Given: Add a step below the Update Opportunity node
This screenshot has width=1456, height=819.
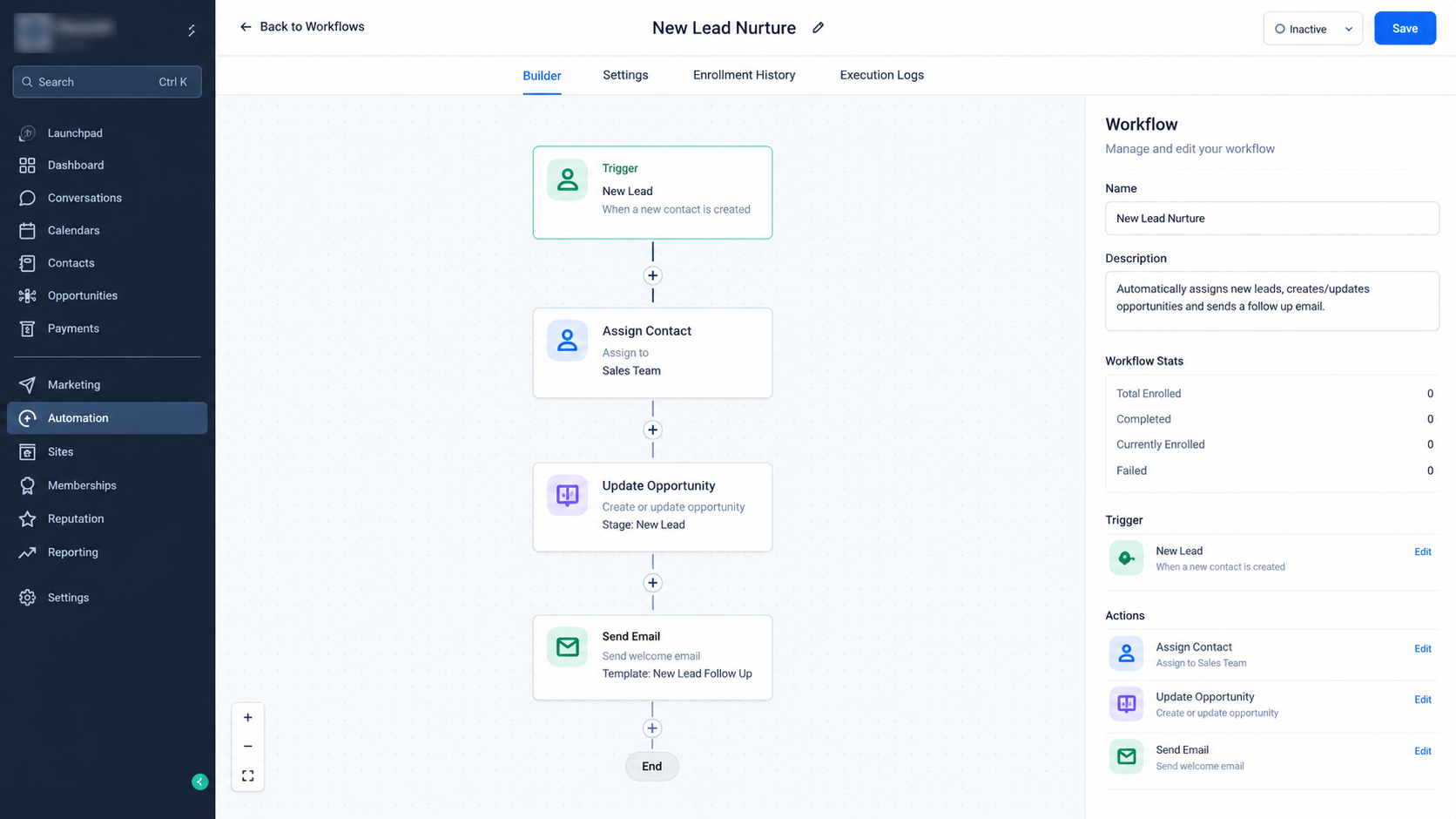Looking at the screenshot, I should click(x=652, y=583).
